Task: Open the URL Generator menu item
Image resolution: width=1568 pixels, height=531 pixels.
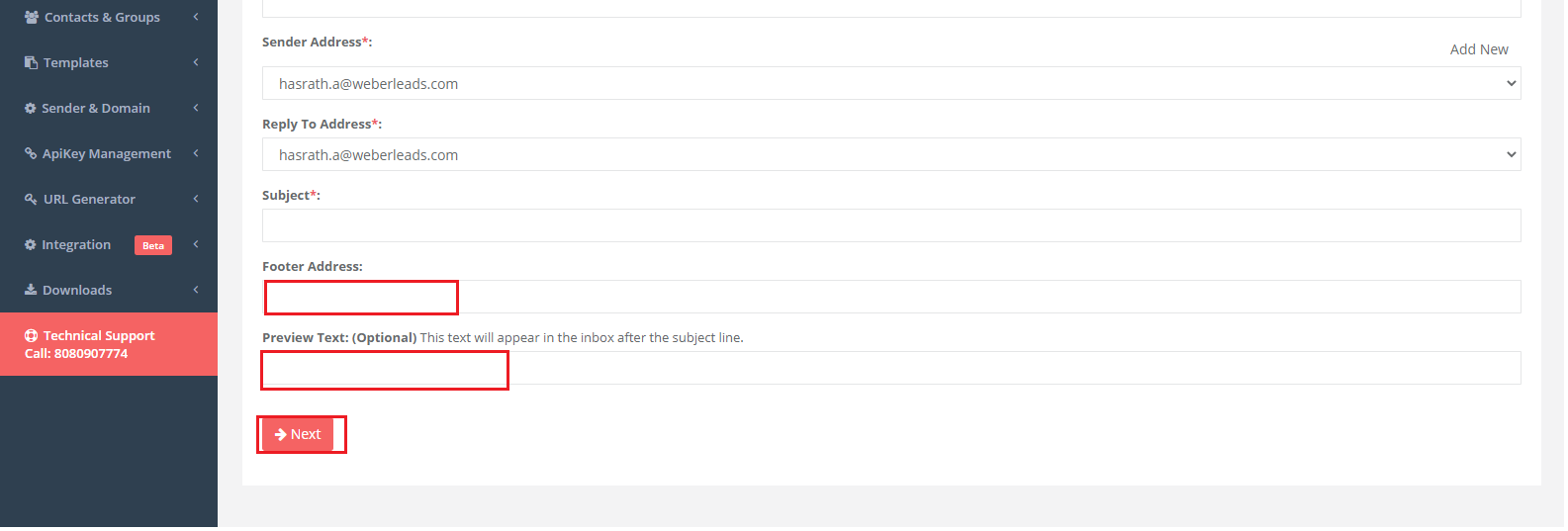Action: [x=89, y=200]
